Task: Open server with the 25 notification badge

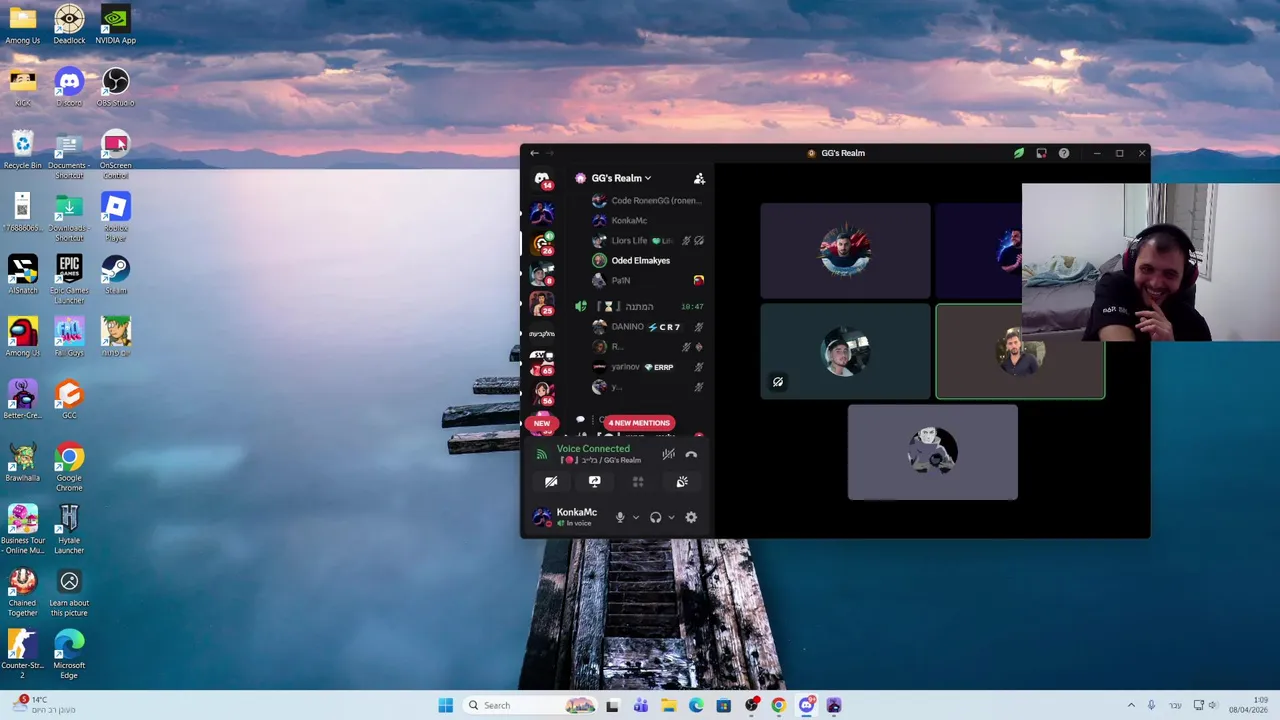Action: 542,303
